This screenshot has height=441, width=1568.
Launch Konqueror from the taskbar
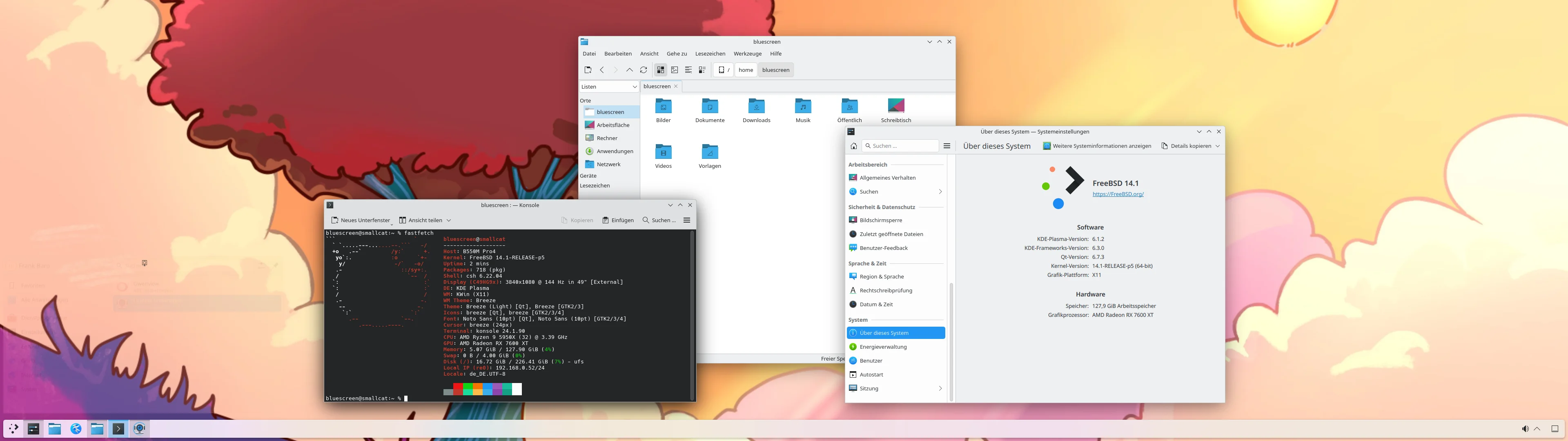(x=76, y=429)
